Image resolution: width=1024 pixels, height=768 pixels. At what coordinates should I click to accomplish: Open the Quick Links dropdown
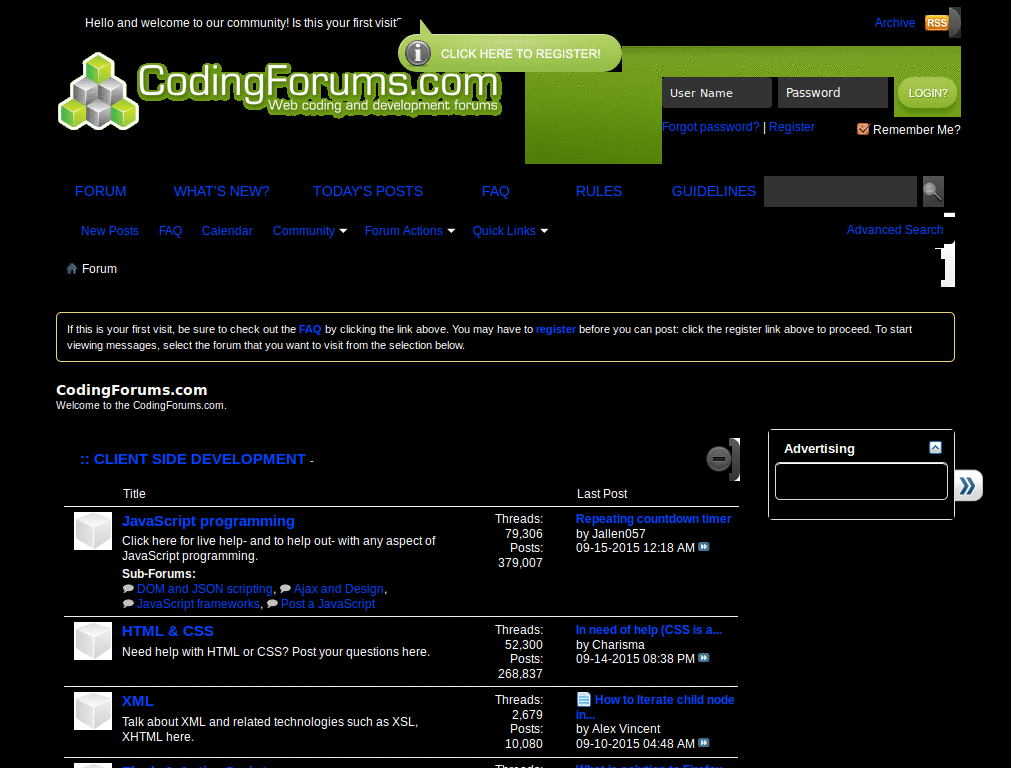tap(510, 231)
